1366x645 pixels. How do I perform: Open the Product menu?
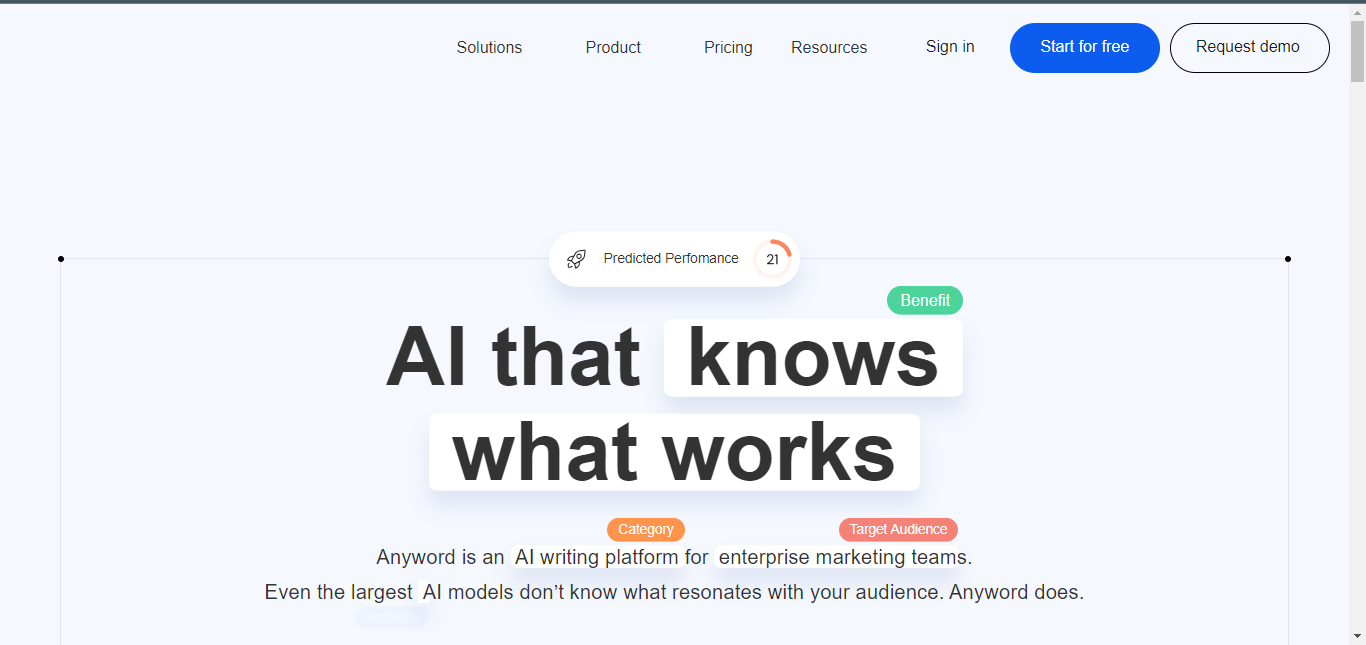tap(613, 47)
